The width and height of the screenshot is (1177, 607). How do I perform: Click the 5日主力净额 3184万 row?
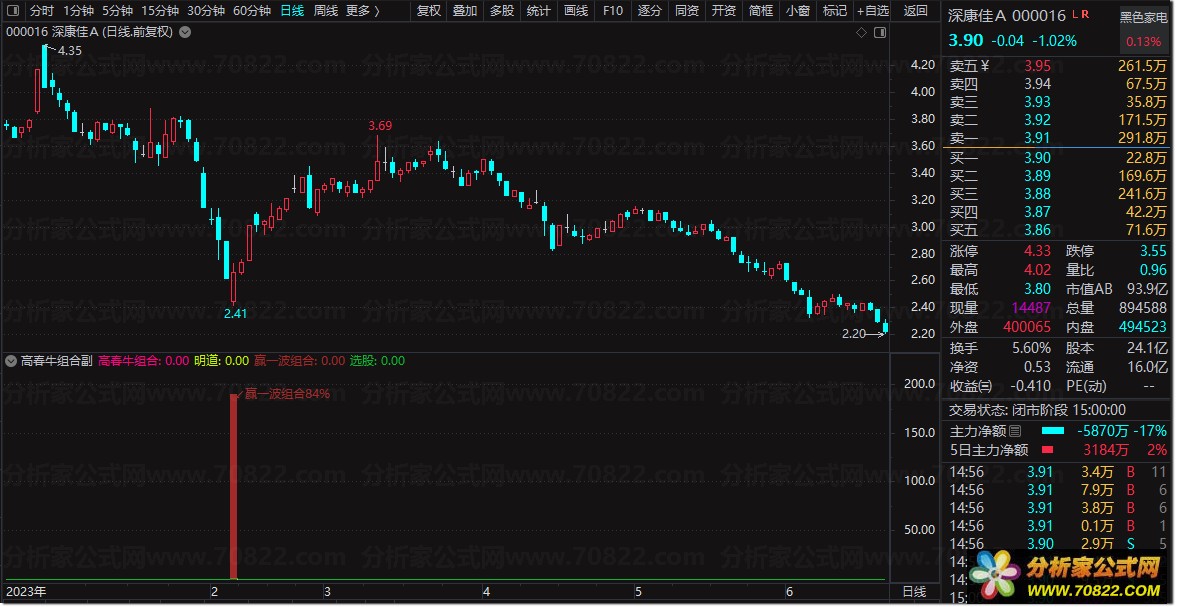[1058, 450]
